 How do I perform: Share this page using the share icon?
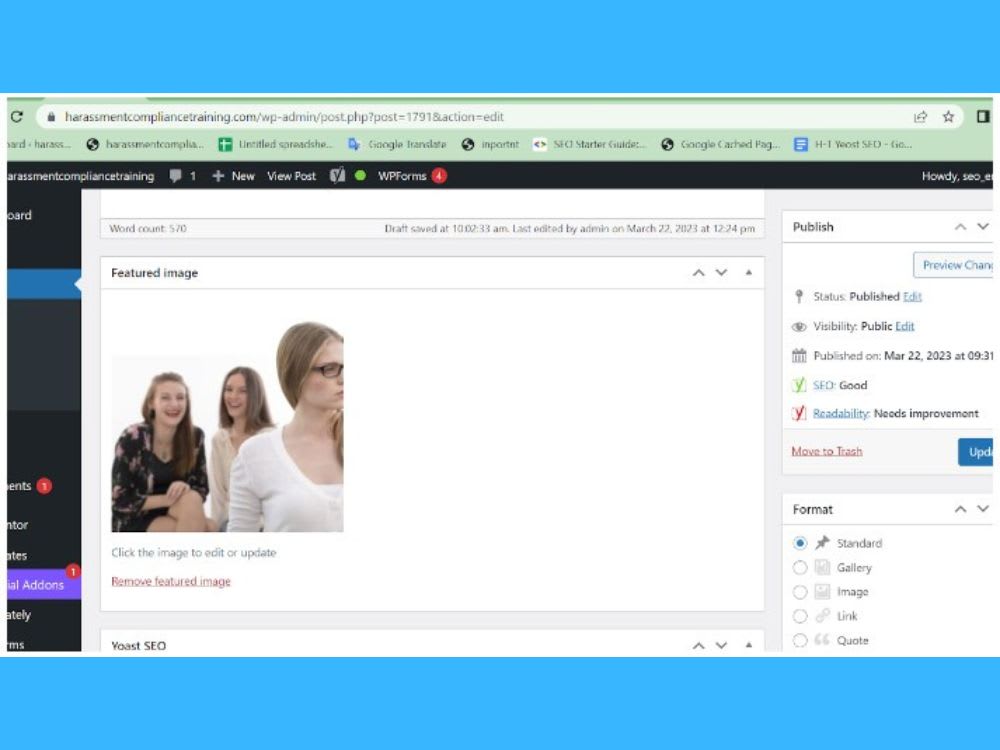pyautogui.click(x=920, y=117)
